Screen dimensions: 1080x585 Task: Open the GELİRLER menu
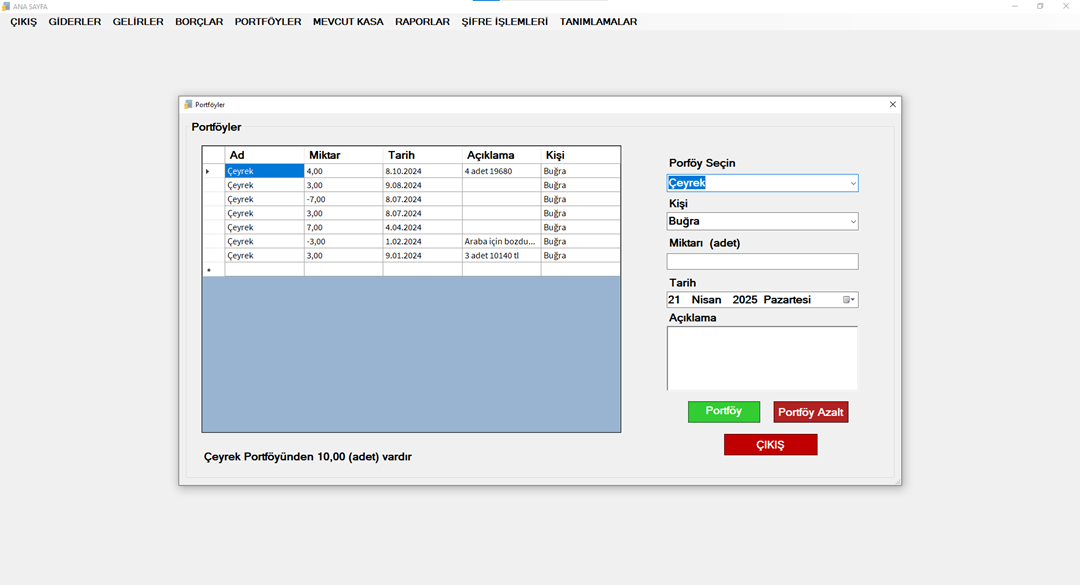point(138,21)
